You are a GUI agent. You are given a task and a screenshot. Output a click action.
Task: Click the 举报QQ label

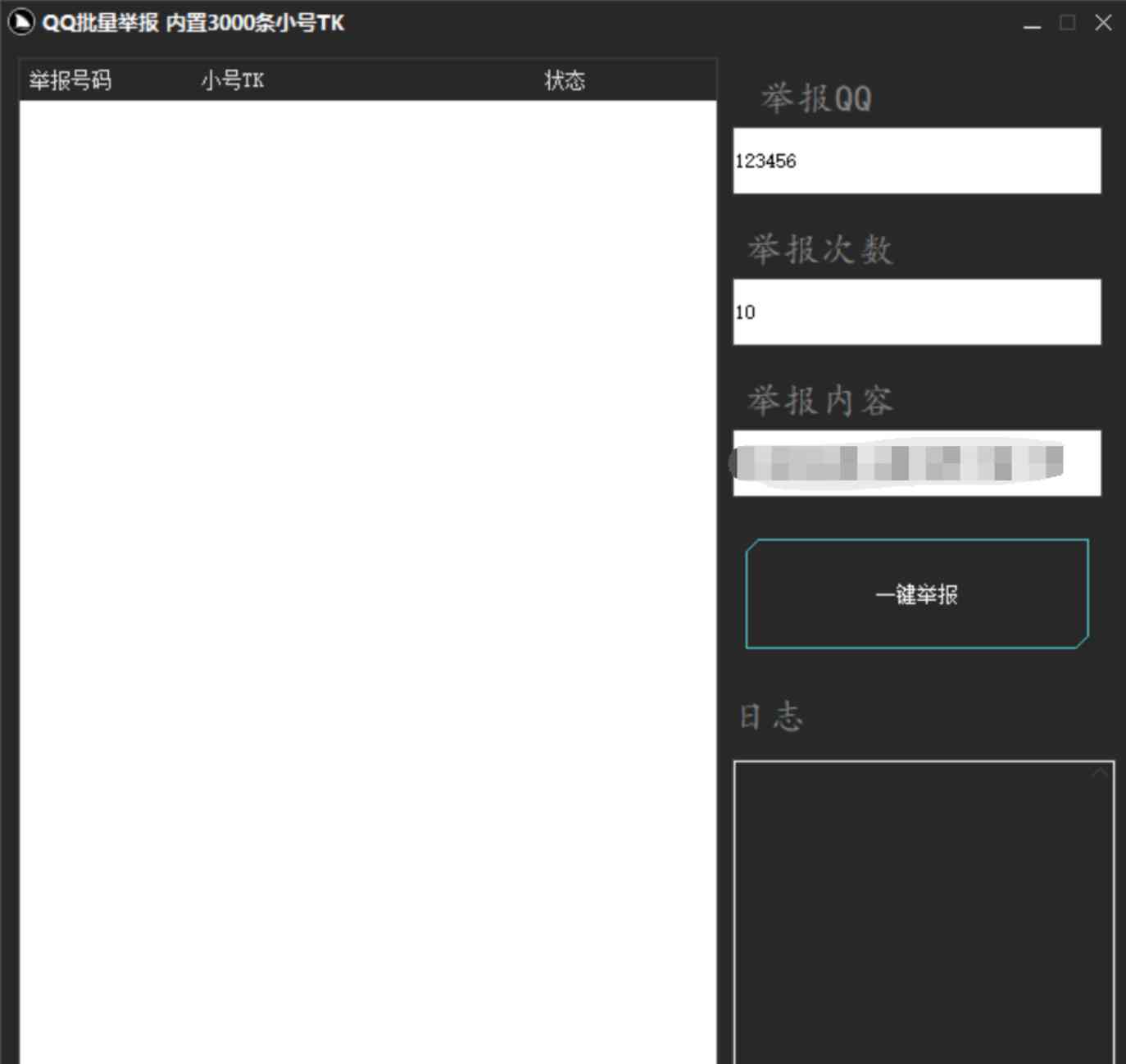pyautogui.click(x=816, y=98)
